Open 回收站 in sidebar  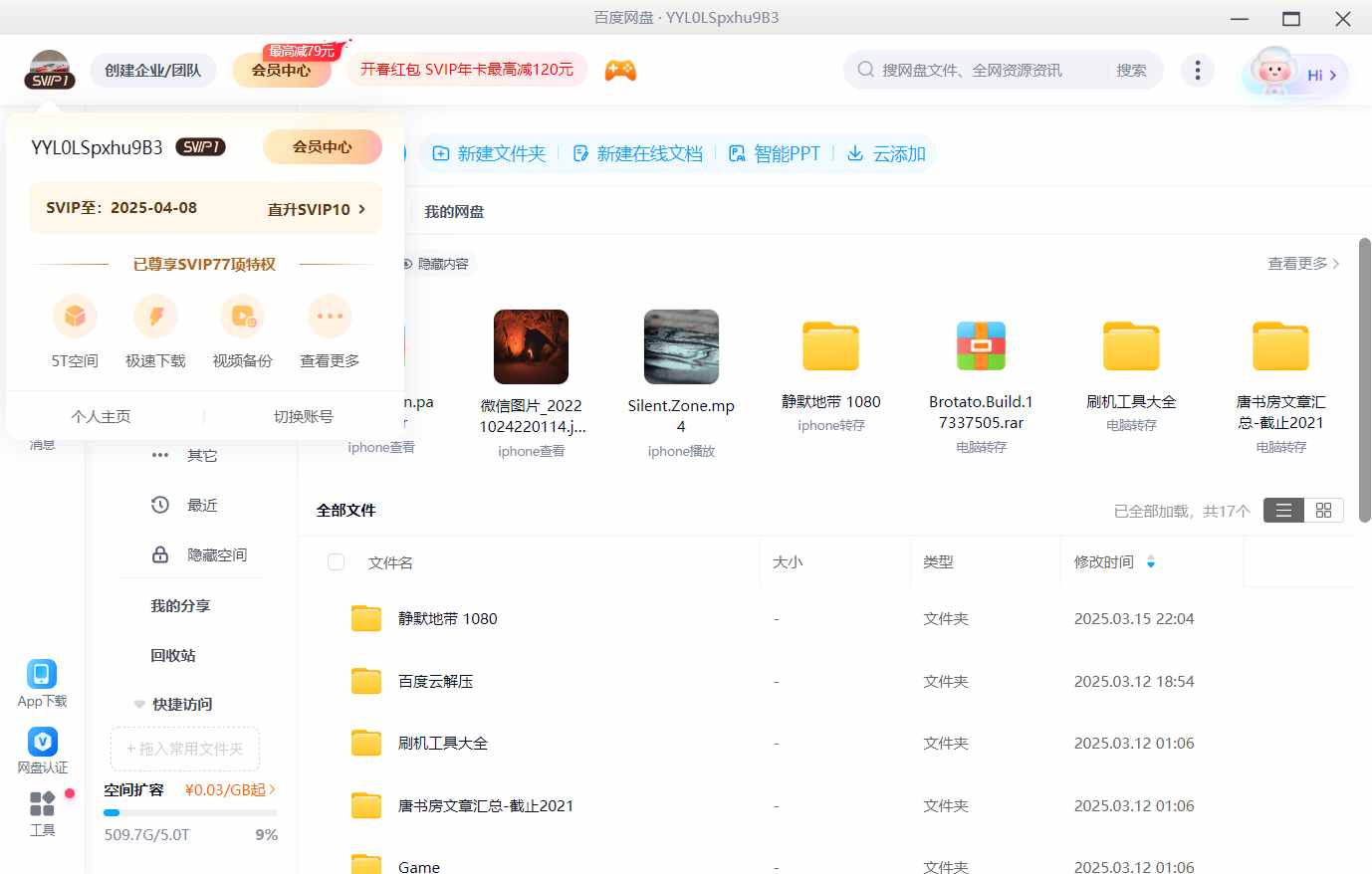pyautogui.click(x=173, y=655)
